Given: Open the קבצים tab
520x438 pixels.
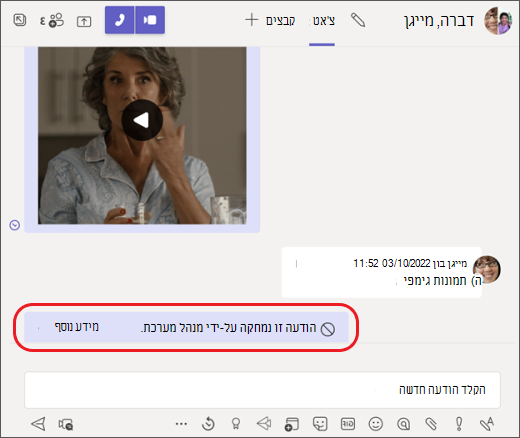Looking at the screenshot, I should [280, 21].
